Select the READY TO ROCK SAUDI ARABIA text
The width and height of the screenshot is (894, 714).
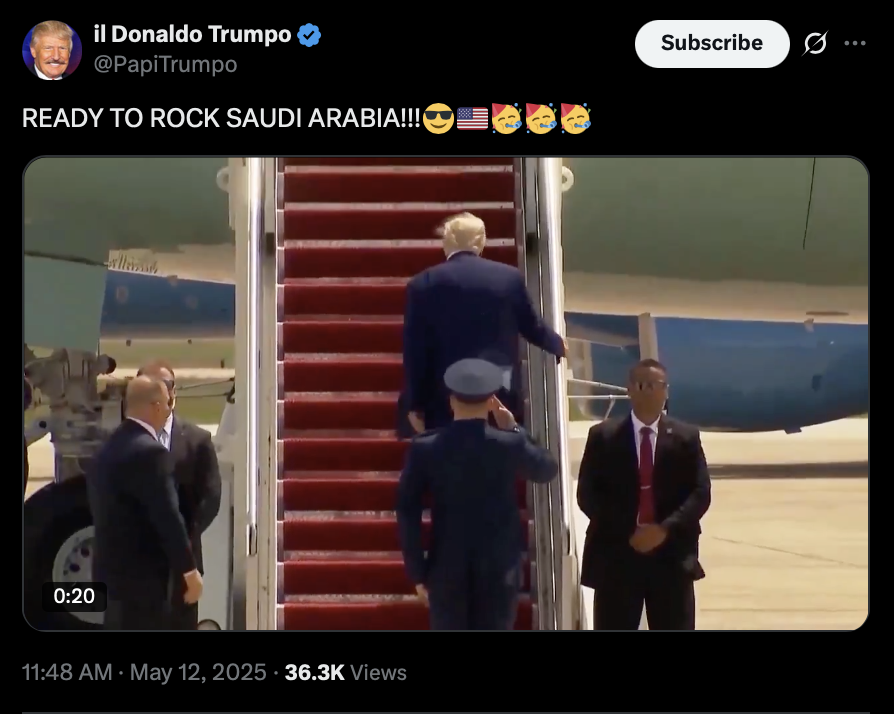pos(221,119)
